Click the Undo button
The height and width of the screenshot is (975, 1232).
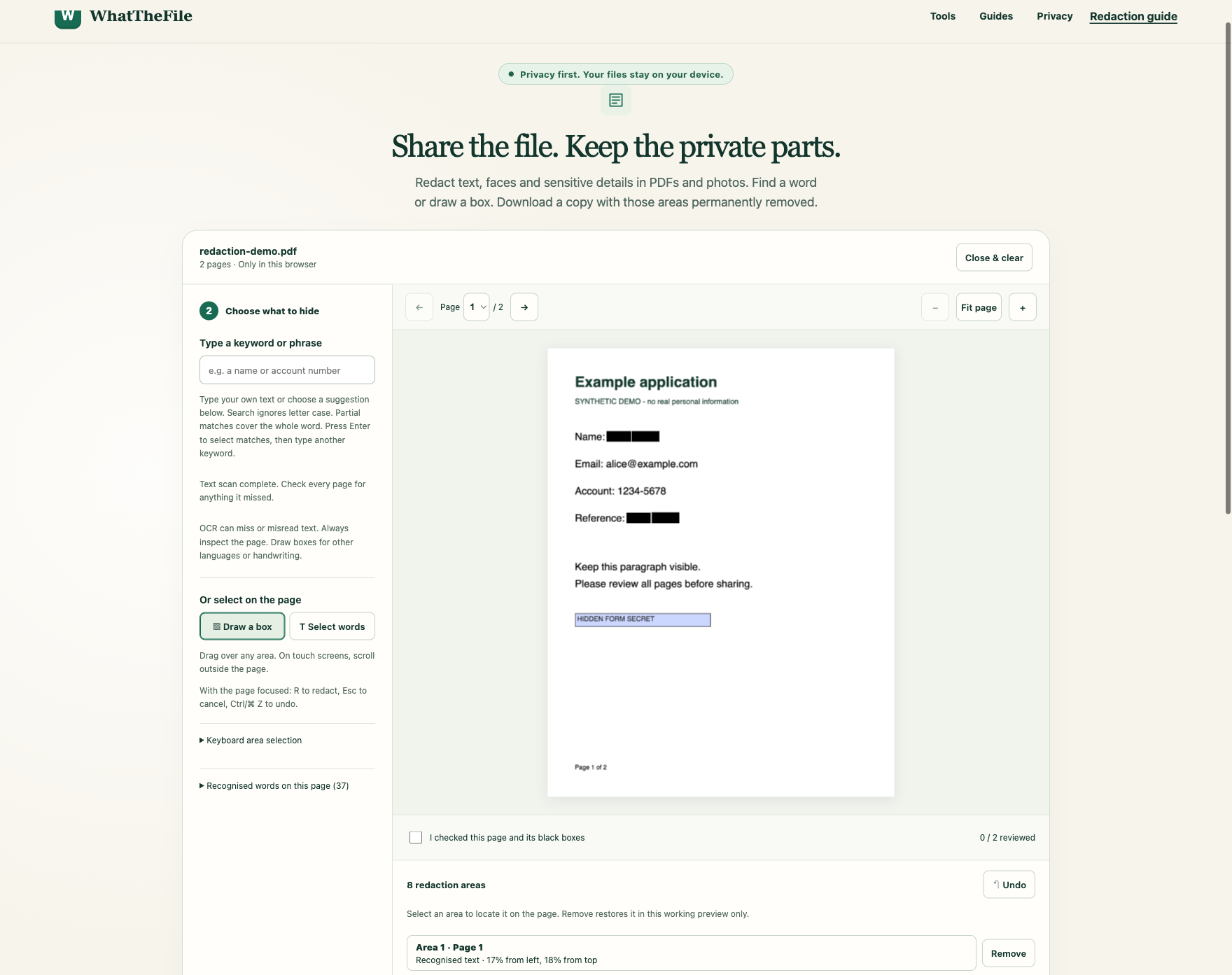[x=1009, y=885]
